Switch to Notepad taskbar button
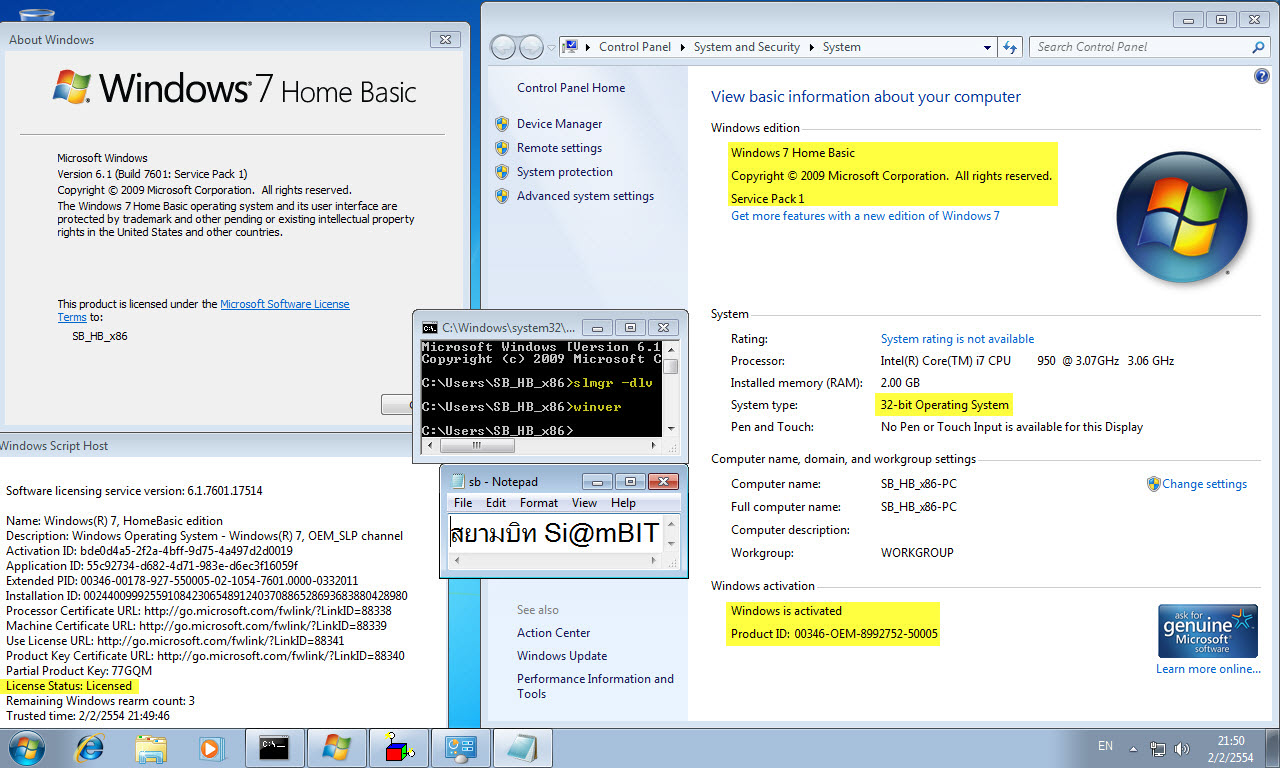 coord(522,747)
